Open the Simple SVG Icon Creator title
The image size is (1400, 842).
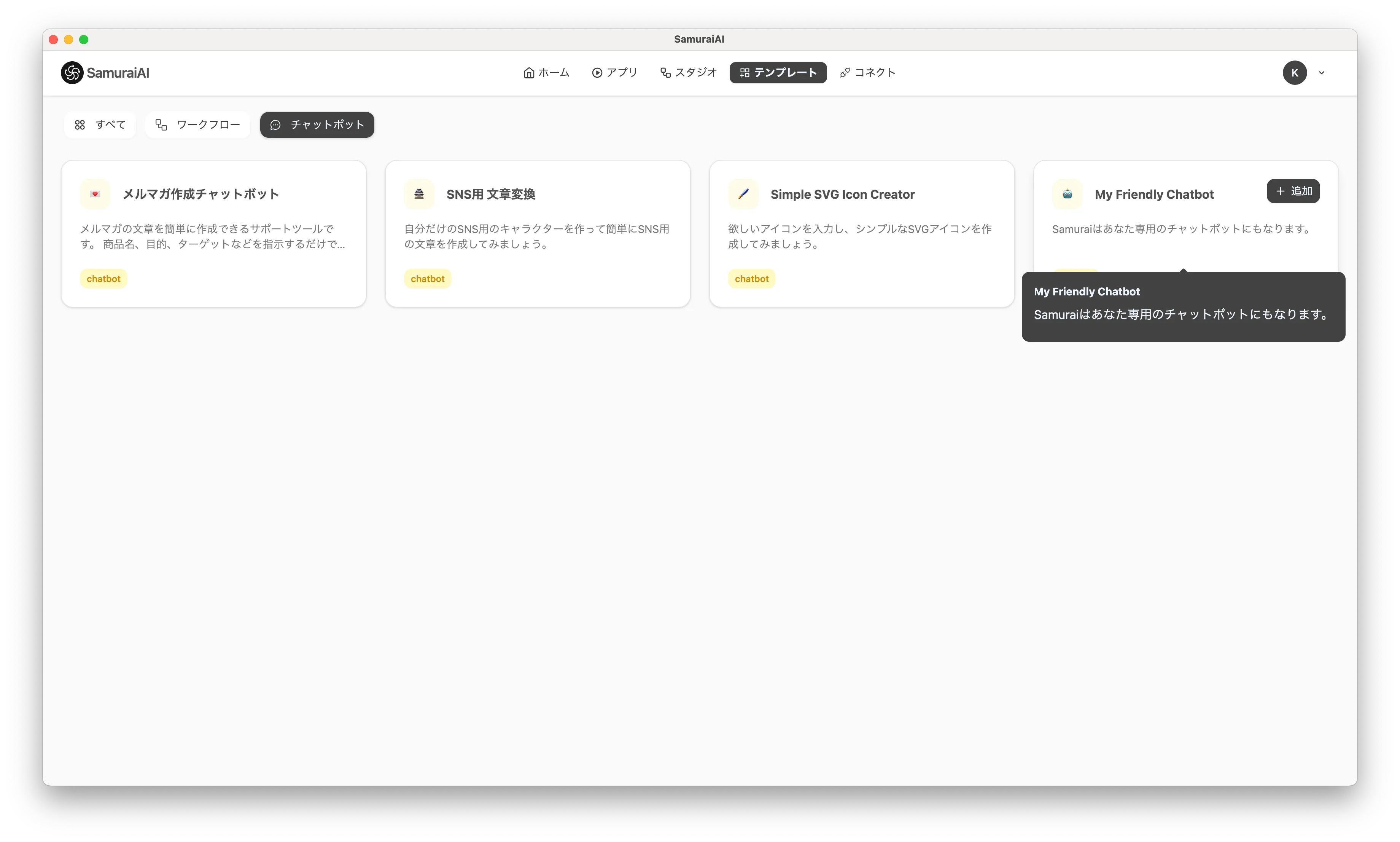(842, 194)
